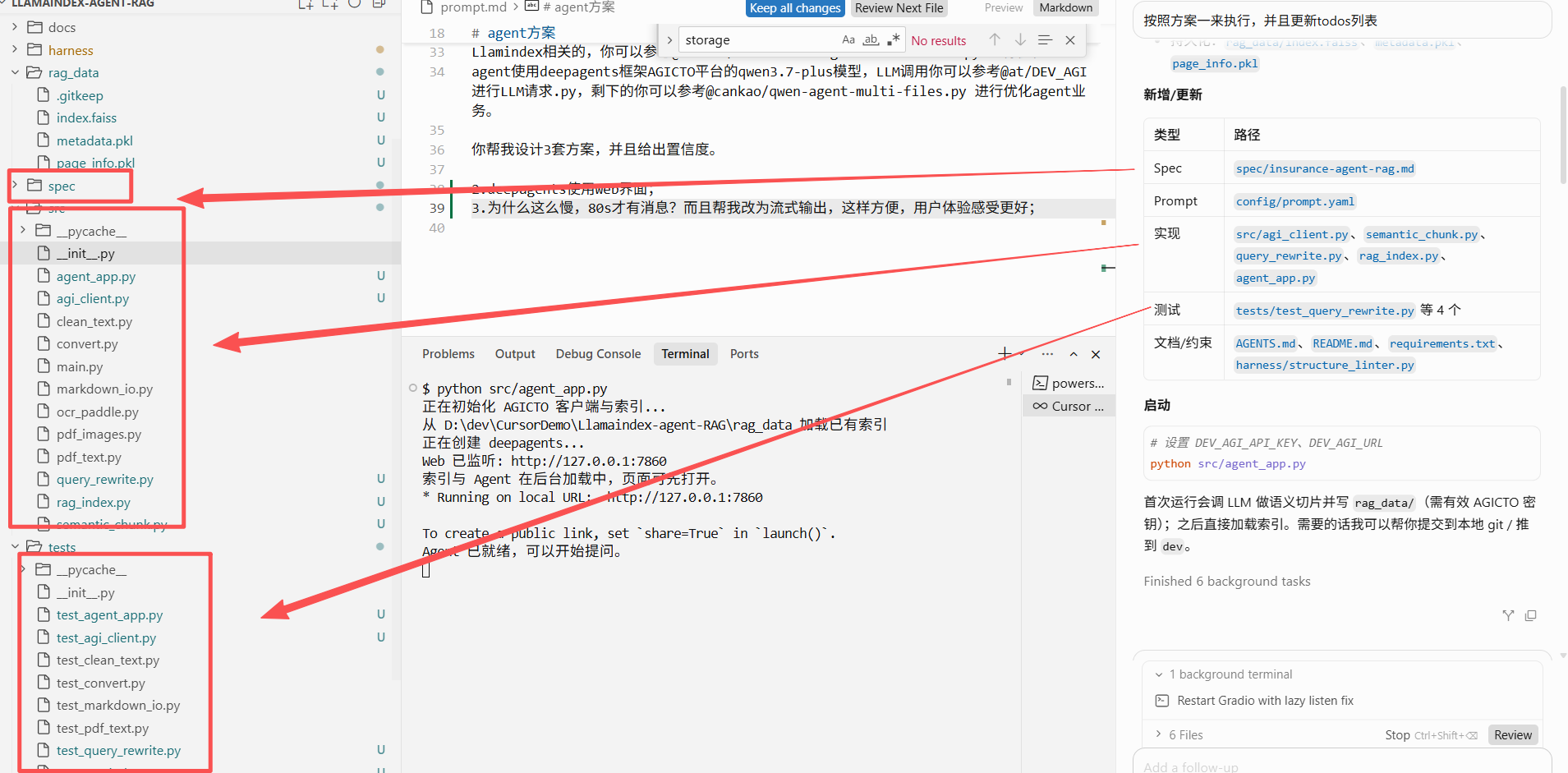Click Keep all changes button

click(795, 8)
